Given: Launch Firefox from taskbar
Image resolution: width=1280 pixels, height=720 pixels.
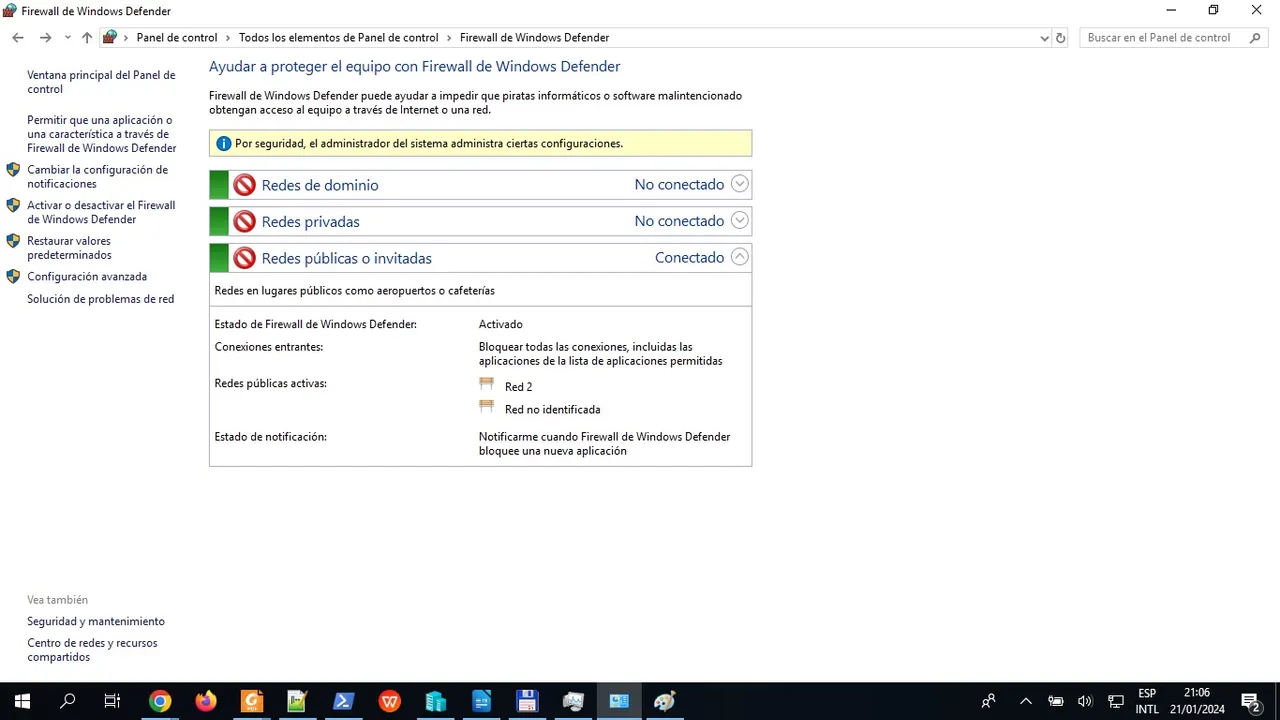Looking at the screenshot, I should click(x=206, y=701).
